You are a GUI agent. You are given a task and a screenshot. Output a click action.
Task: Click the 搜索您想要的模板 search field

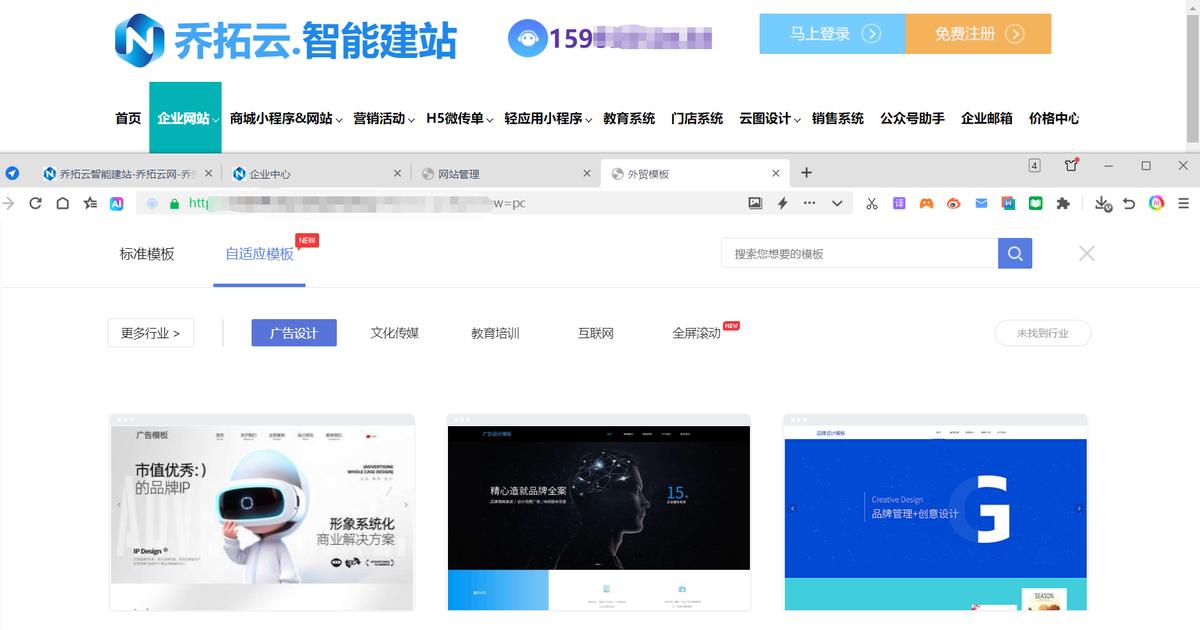[x=860, y=253]
